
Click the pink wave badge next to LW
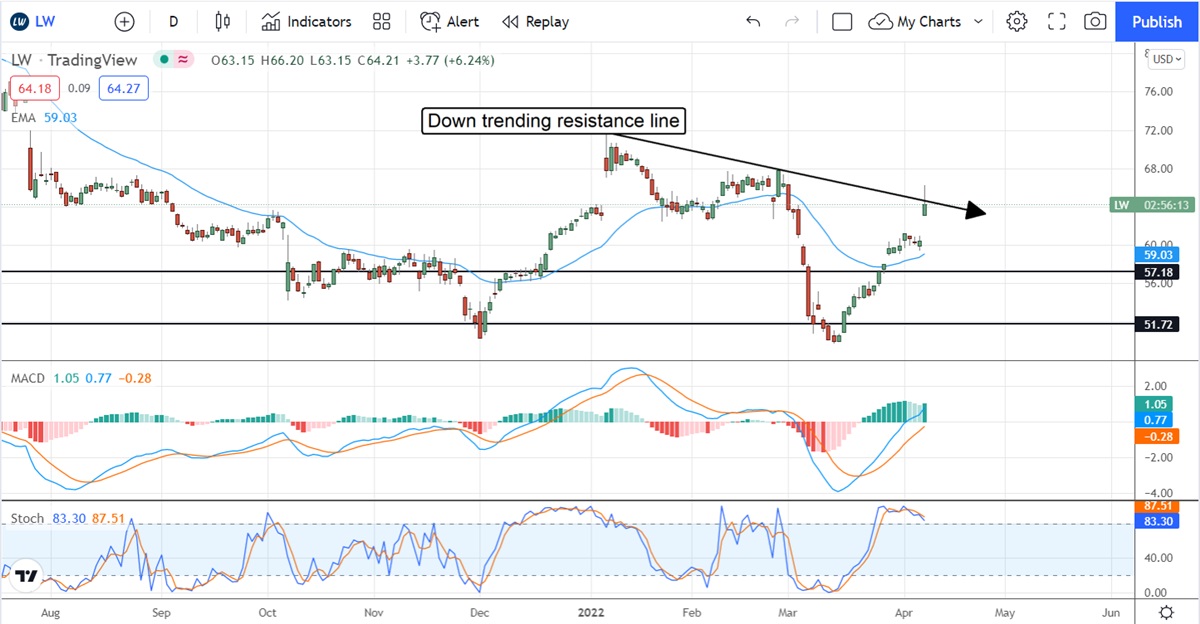click(183, 60)
